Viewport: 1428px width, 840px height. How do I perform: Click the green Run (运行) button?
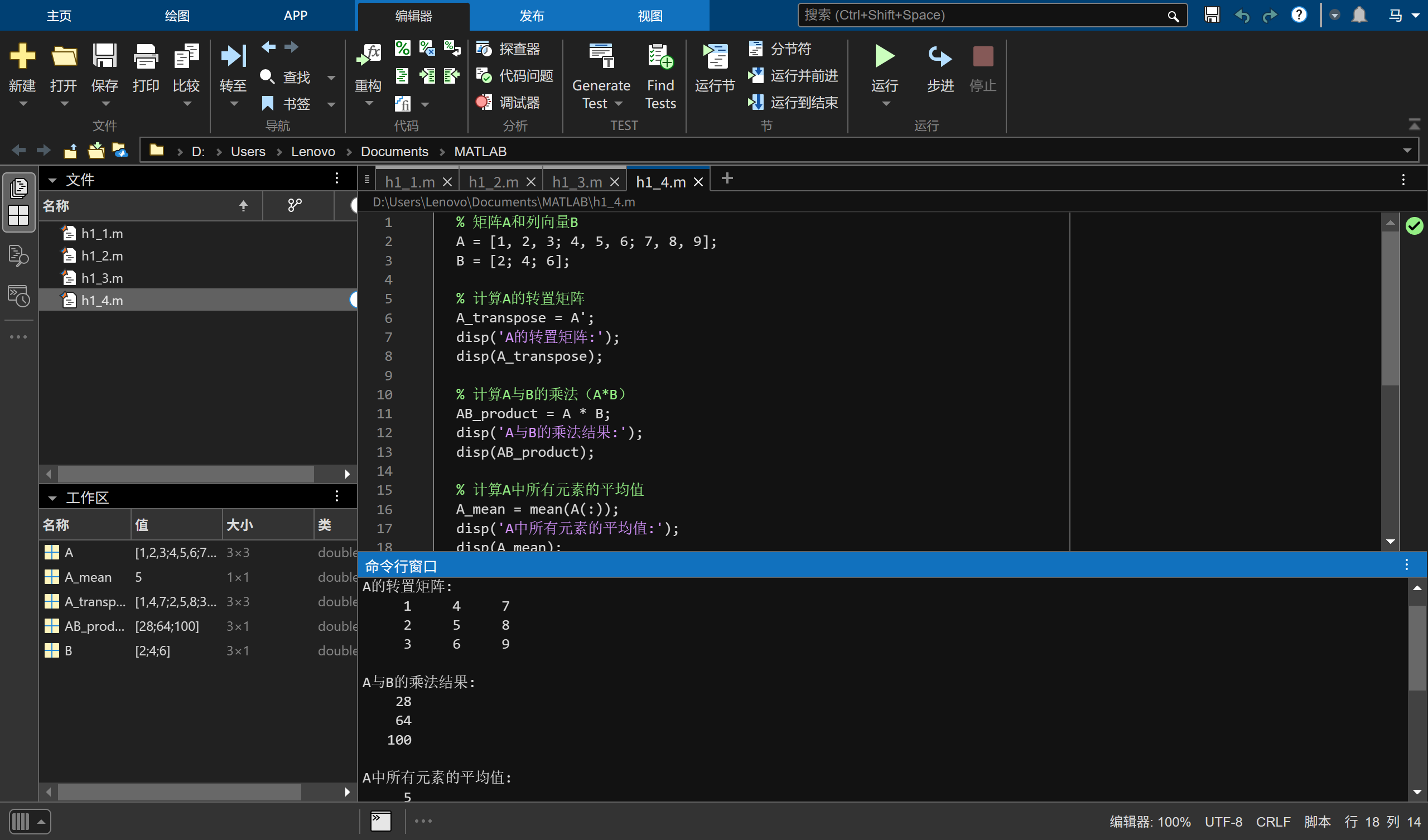(x=884, y=57)
